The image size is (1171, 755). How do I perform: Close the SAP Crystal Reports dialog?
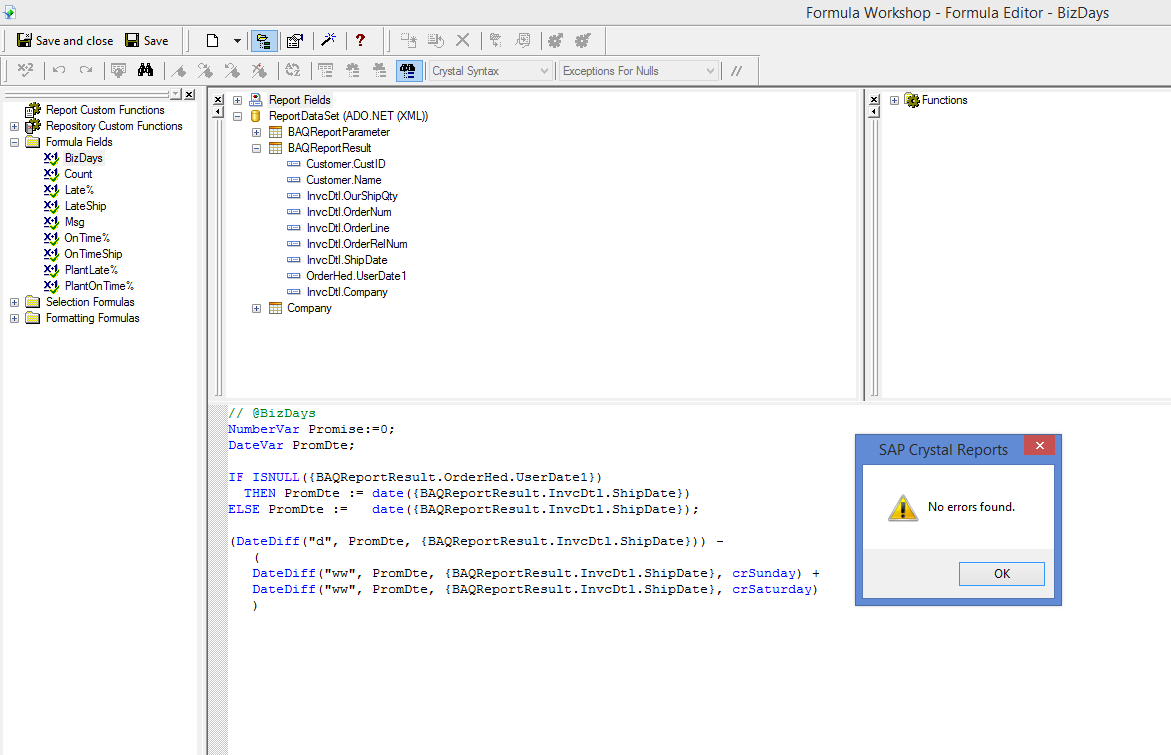pyautogui.click(x=1040, y=446)
